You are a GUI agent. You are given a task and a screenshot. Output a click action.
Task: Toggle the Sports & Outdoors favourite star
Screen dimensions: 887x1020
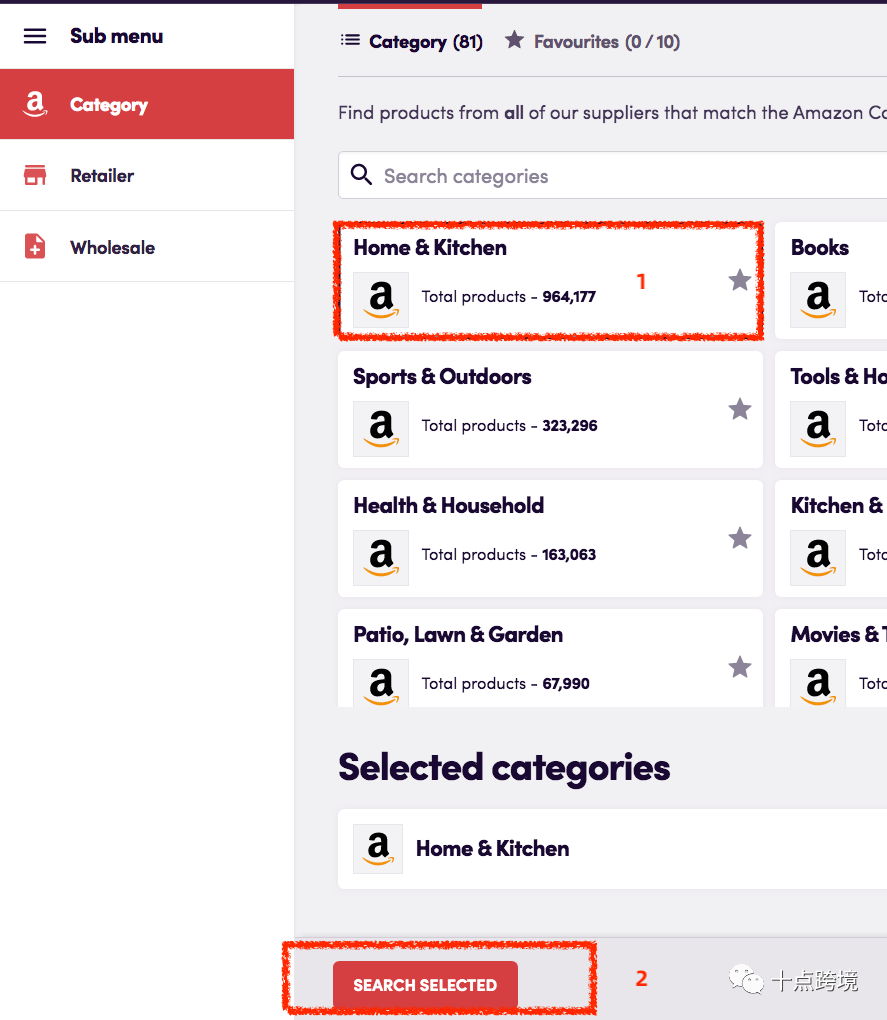[x=740, y=409]
